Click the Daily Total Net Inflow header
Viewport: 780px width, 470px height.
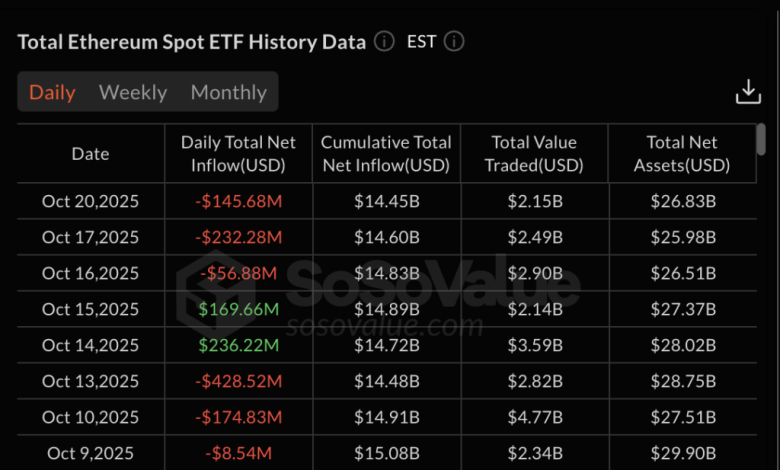click(x=239, y=154)
